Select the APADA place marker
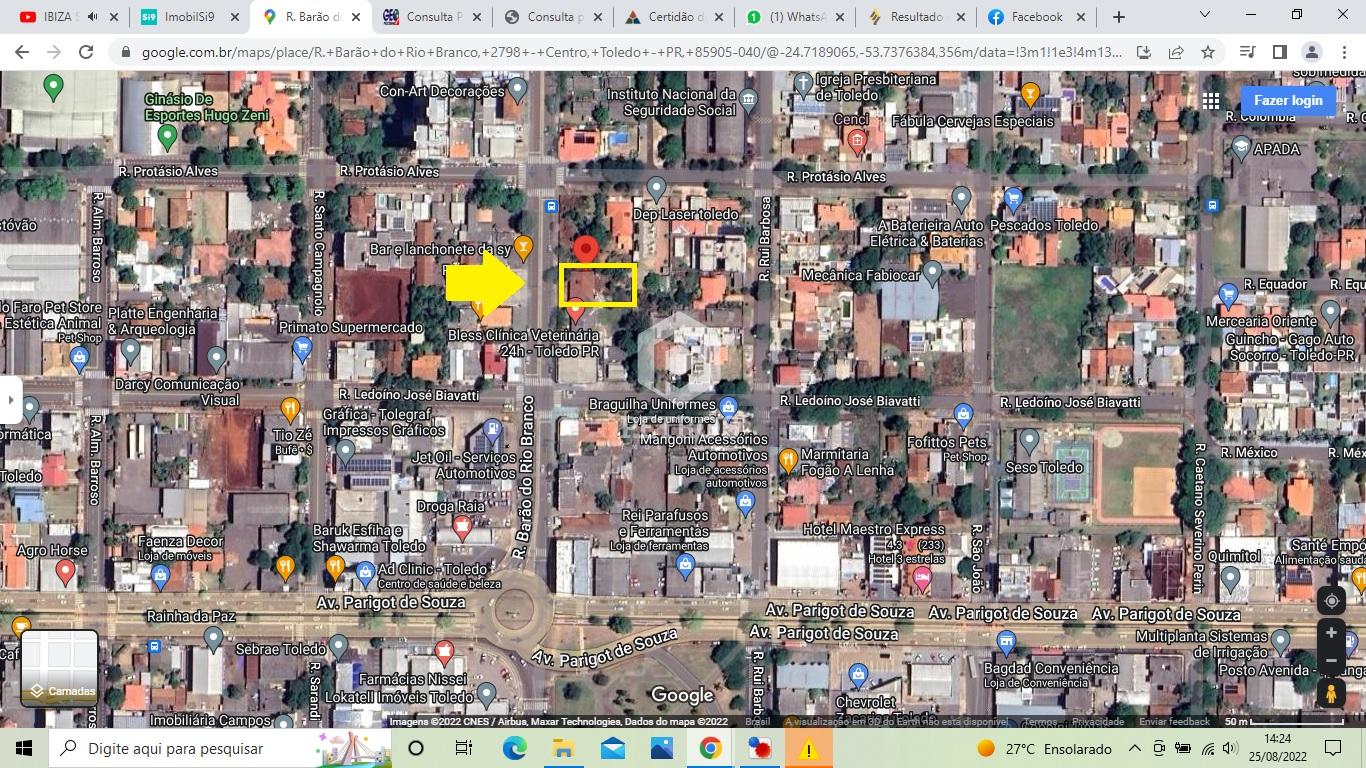Image resolution: width=1366 pixels, height=768 pixels. pos(1241,148)
